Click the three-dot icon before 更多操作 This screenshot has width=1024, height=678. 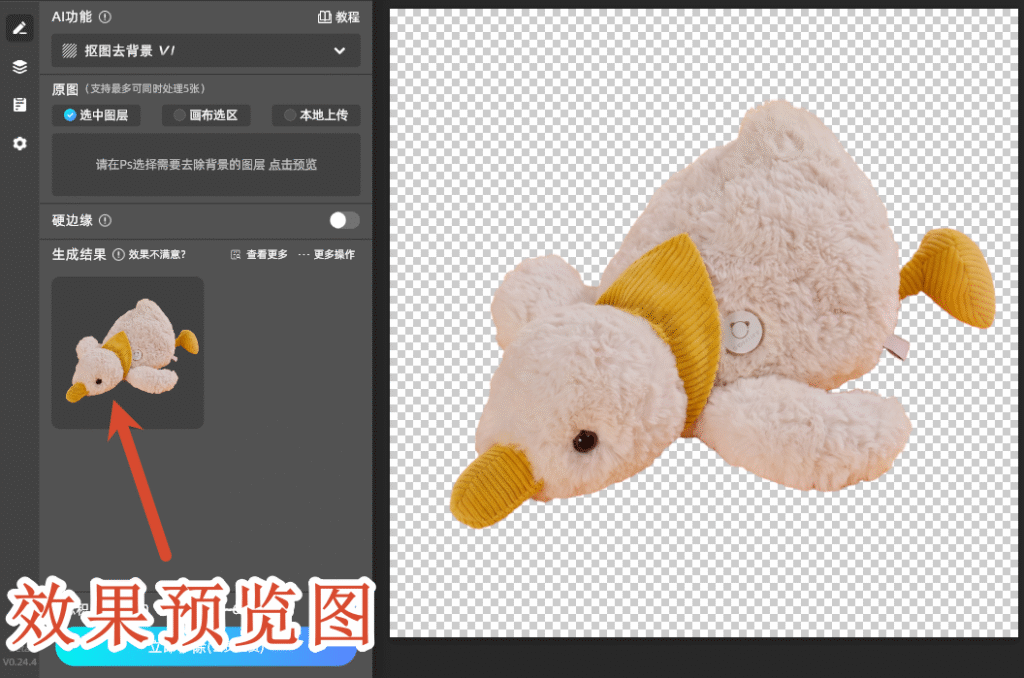point(304,255)
